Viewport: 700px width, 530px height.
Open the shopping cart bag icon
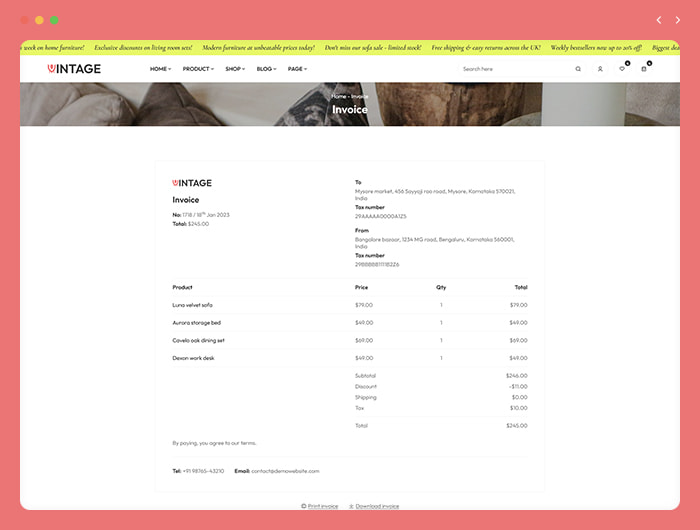coord(644,69)
